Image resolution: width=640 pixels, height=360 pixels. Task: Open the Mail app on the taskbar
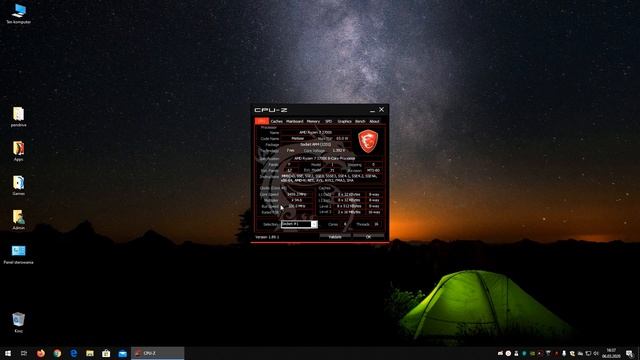(122, 353)
